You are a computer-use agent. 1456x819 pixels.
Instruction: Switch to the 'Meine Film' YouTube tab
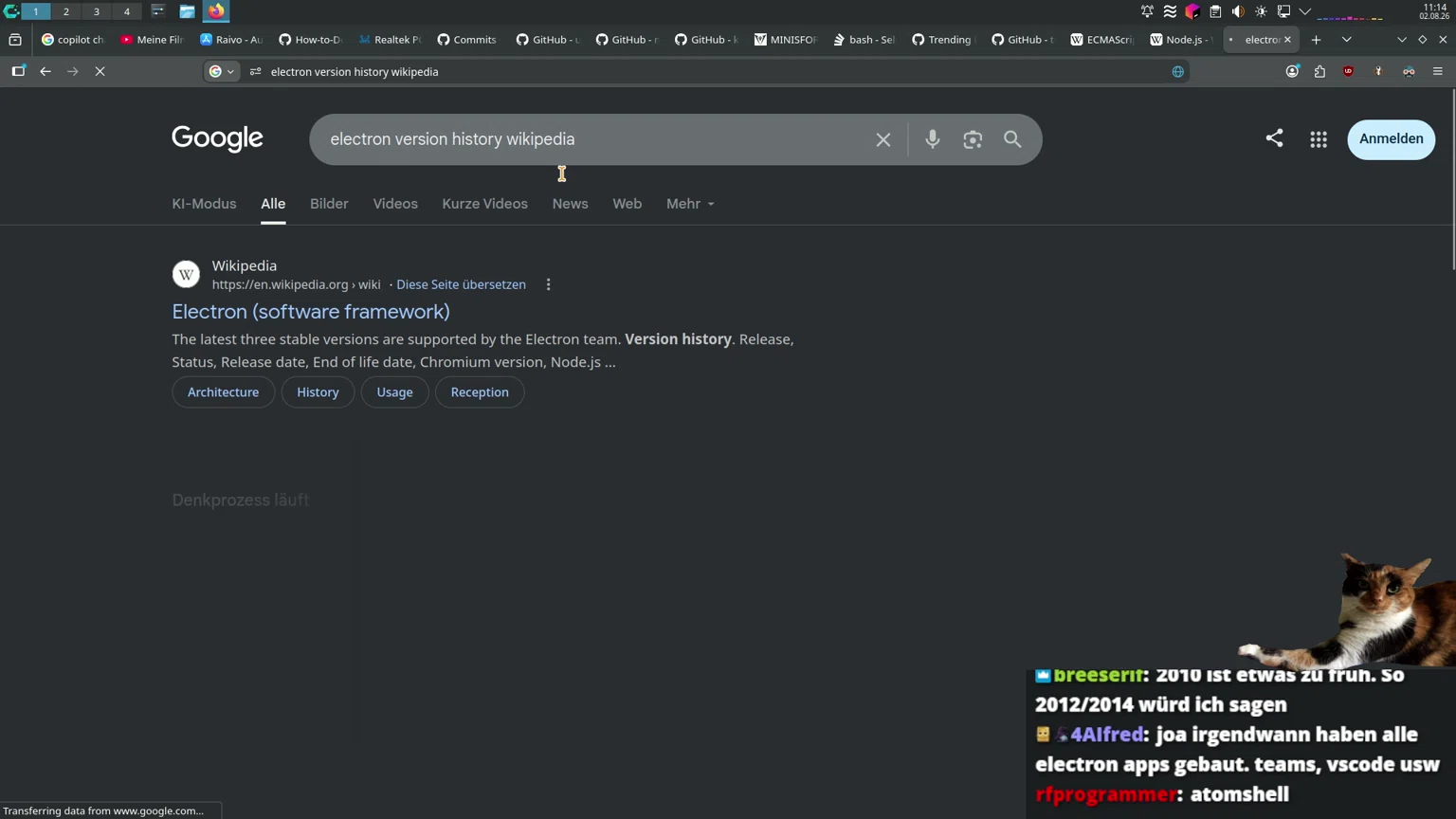pos(152,40)
